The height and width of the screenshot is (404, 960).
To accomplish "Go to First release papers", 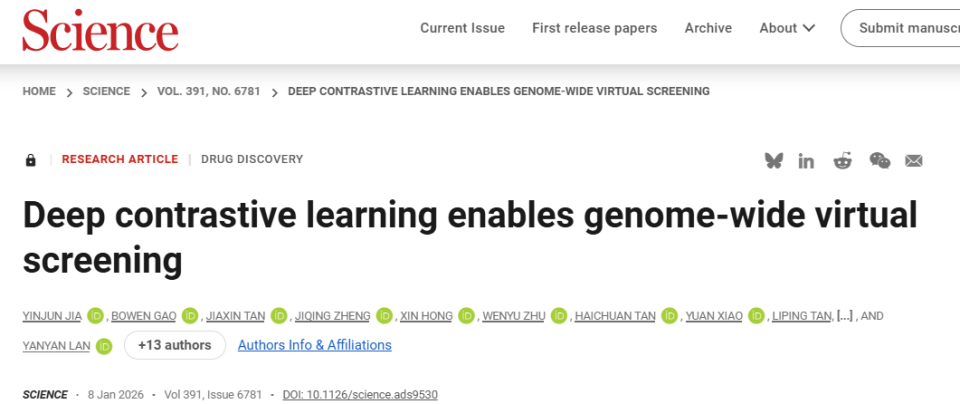I will click(x=595, y=28).
